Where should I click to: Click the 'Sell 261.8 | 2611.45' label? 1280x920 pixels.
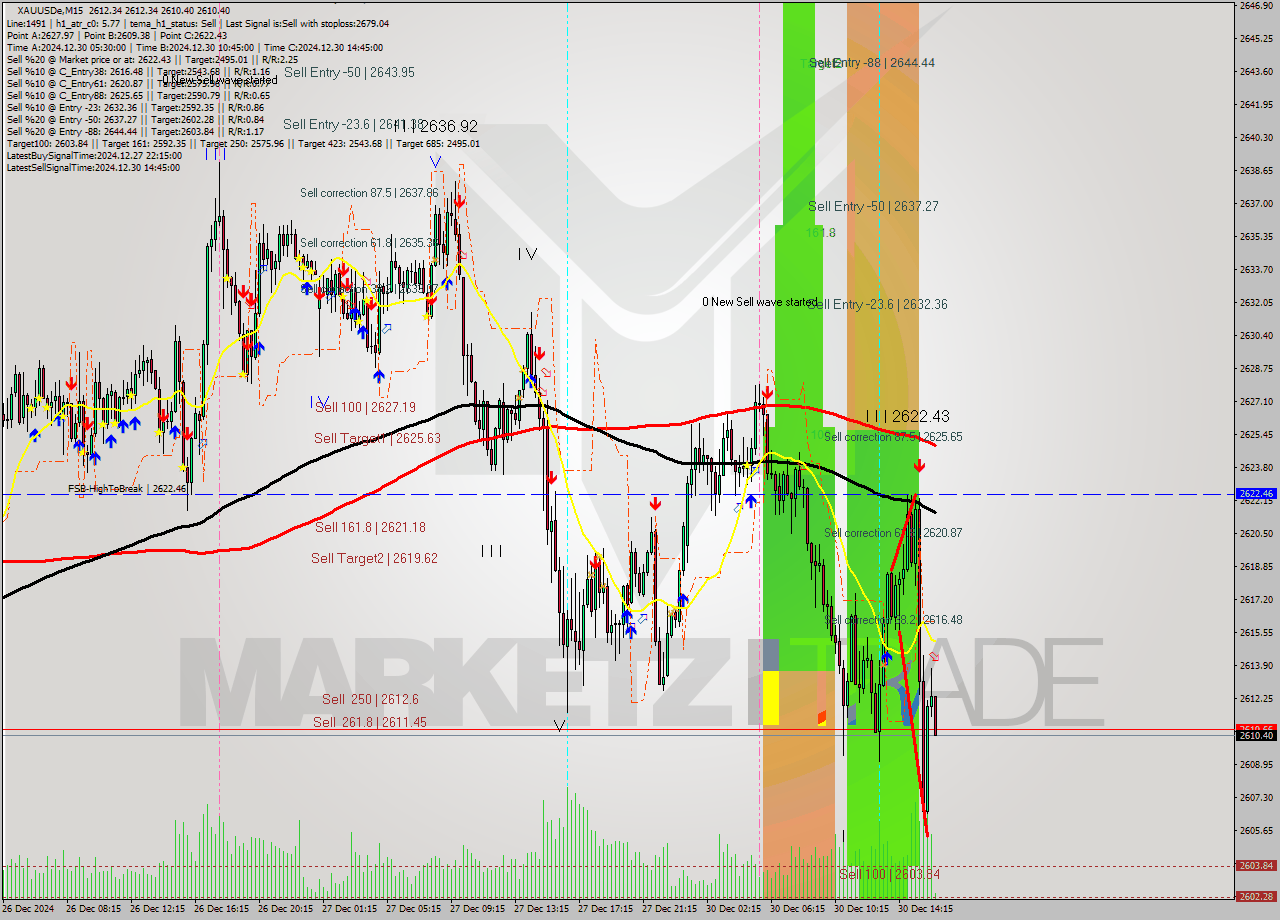pos(370,722)
